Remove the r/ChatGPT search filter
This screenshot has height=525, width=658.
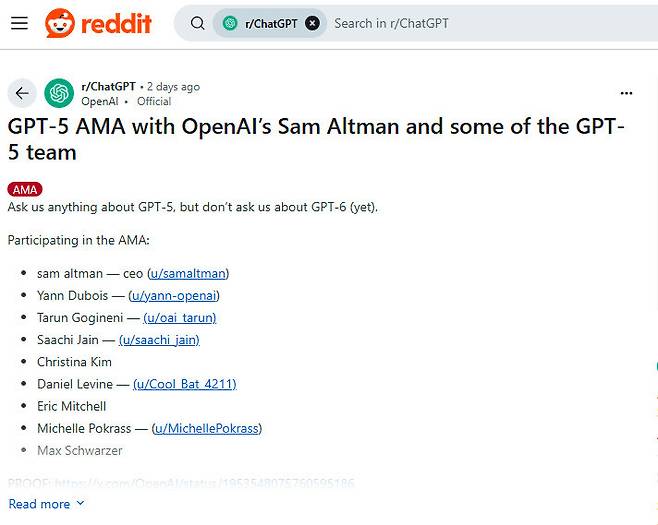click(313, 23)
